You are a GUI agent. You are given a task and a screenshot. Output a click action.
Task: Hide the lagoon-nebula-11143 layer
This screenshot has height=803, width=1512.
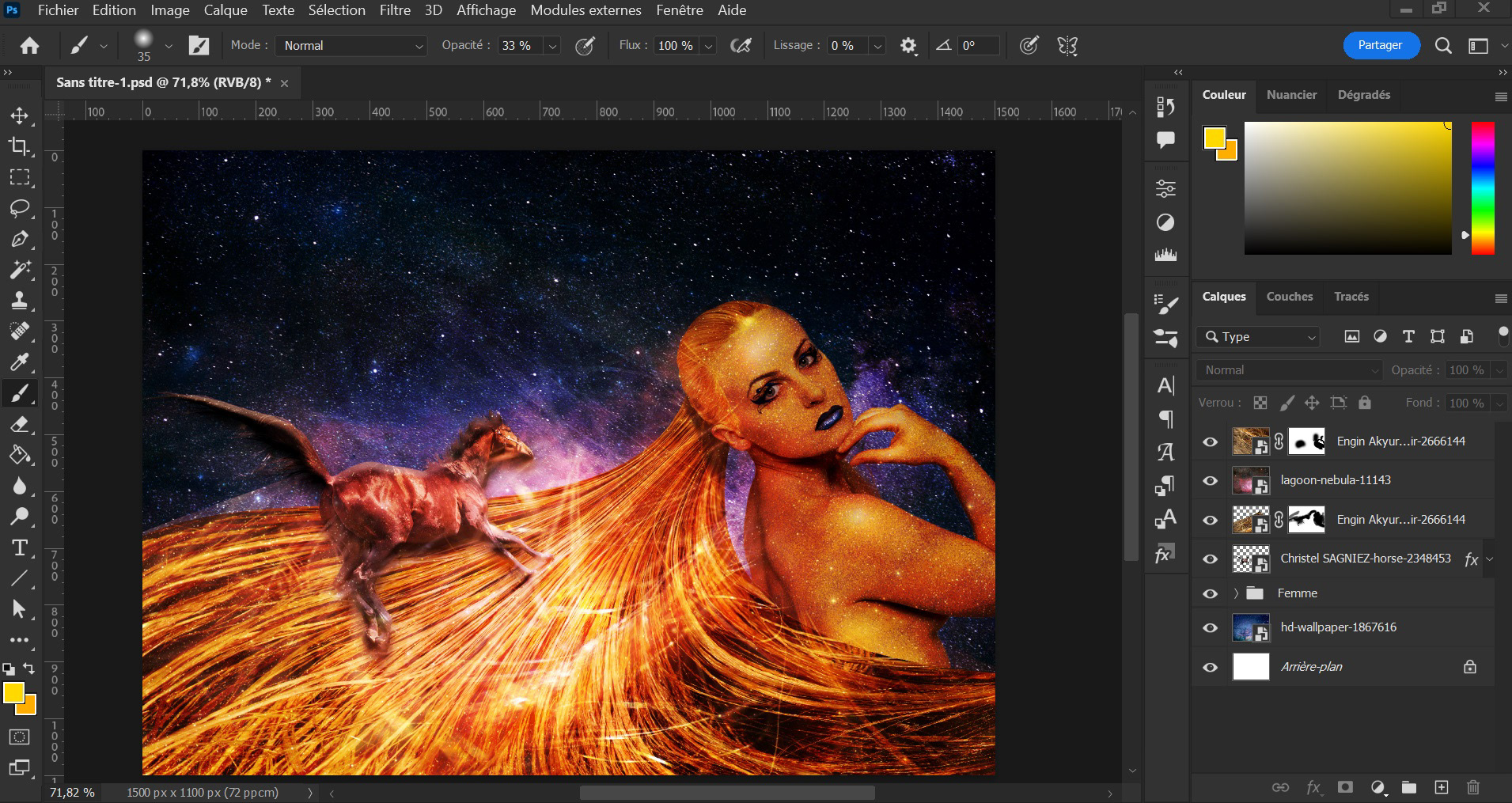point(1211,481)
